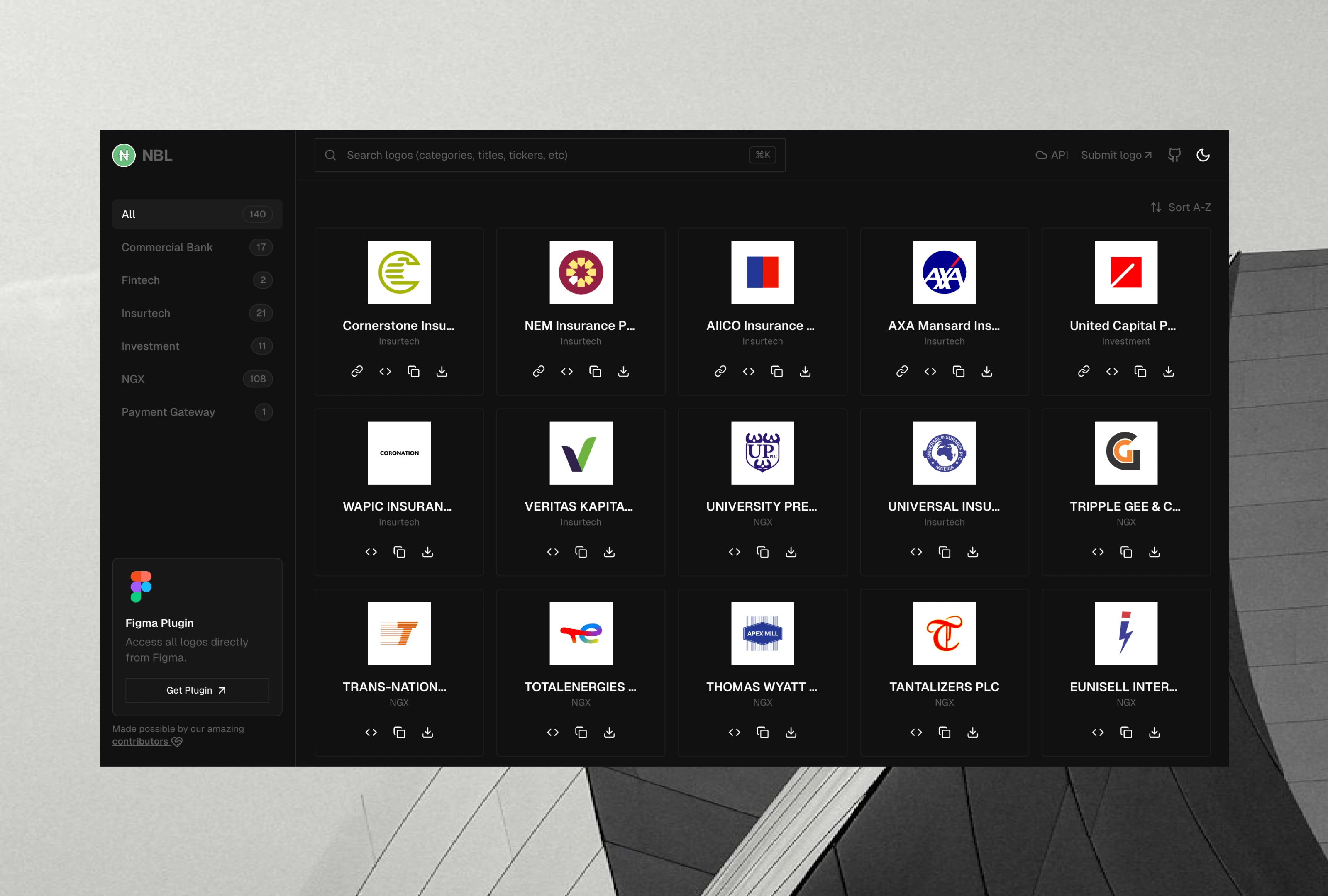1328x896 pixels.
Task: Open Cornerstone Insurance website link icon
Action: coord(356,372)
